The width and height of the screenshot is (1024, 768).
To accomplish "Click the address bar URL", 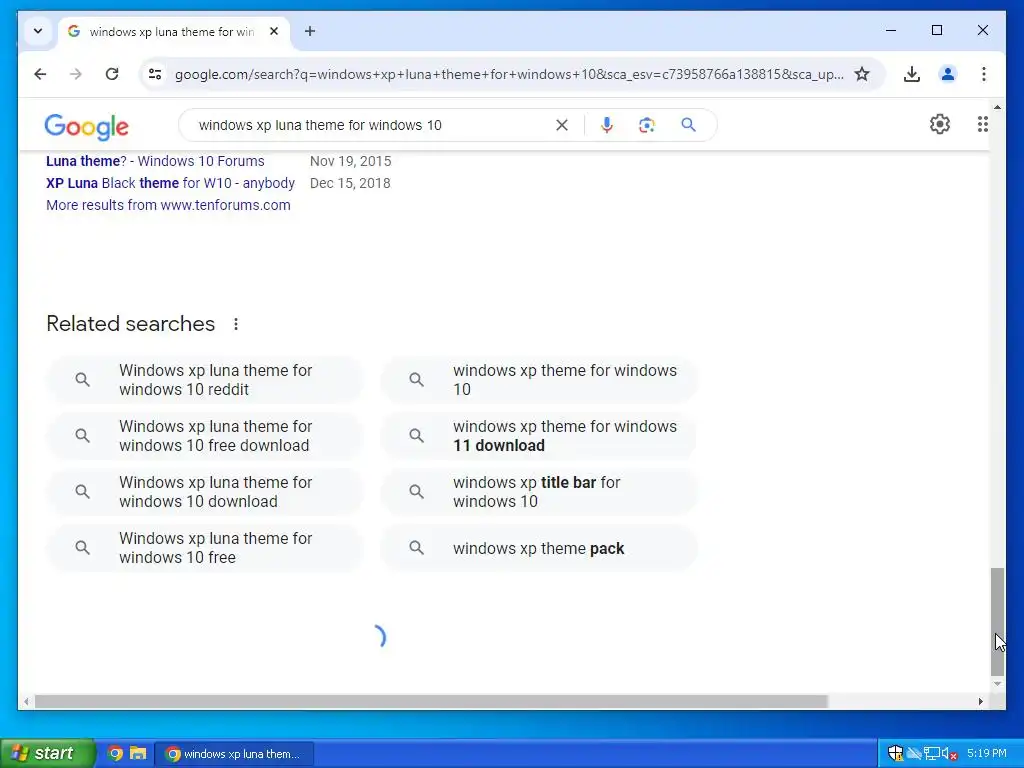I will click(509, 74).
